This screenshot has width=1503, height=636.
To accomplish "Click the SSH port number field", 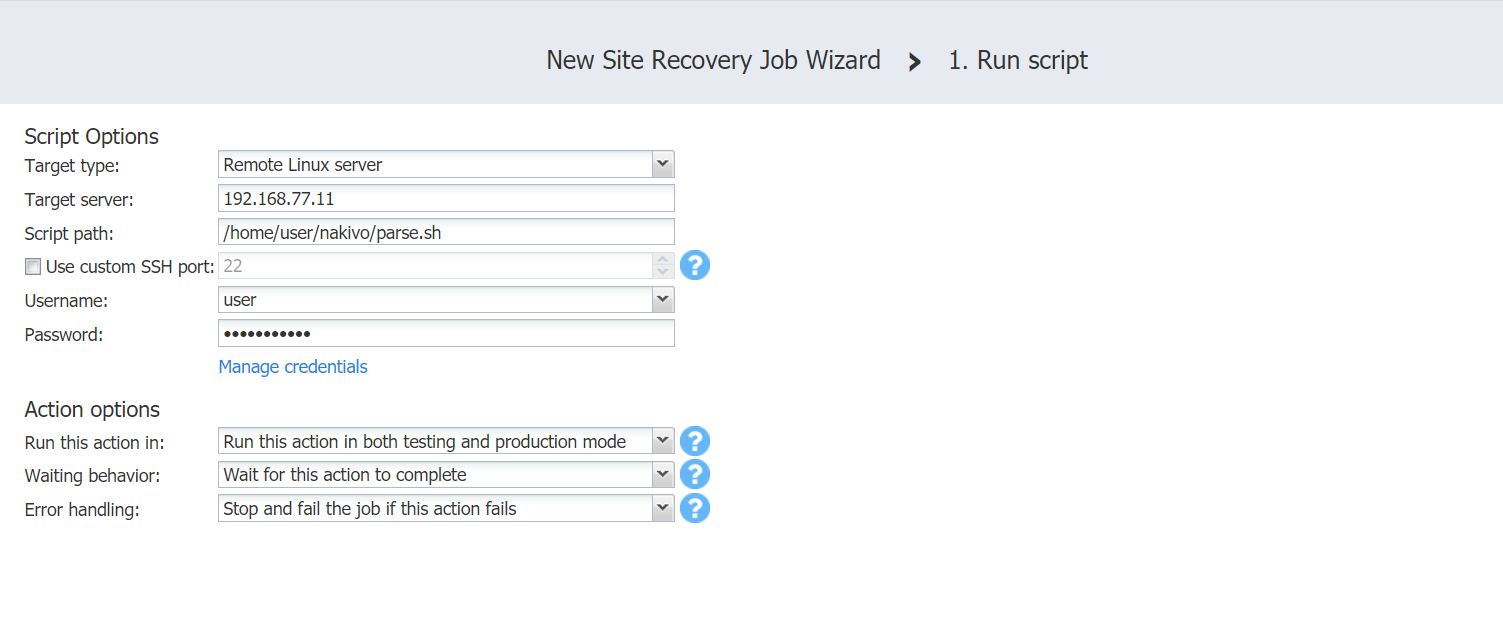I will (x=434, y=266).
